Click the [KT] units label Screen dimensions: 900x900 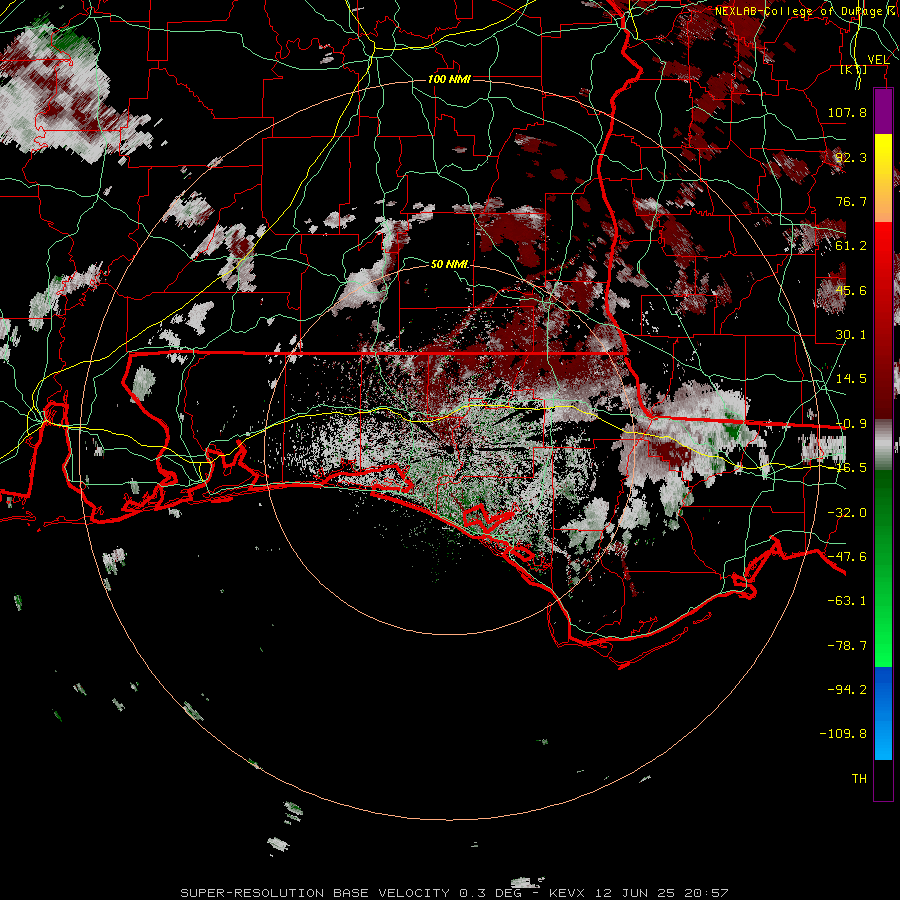point(854,70)
